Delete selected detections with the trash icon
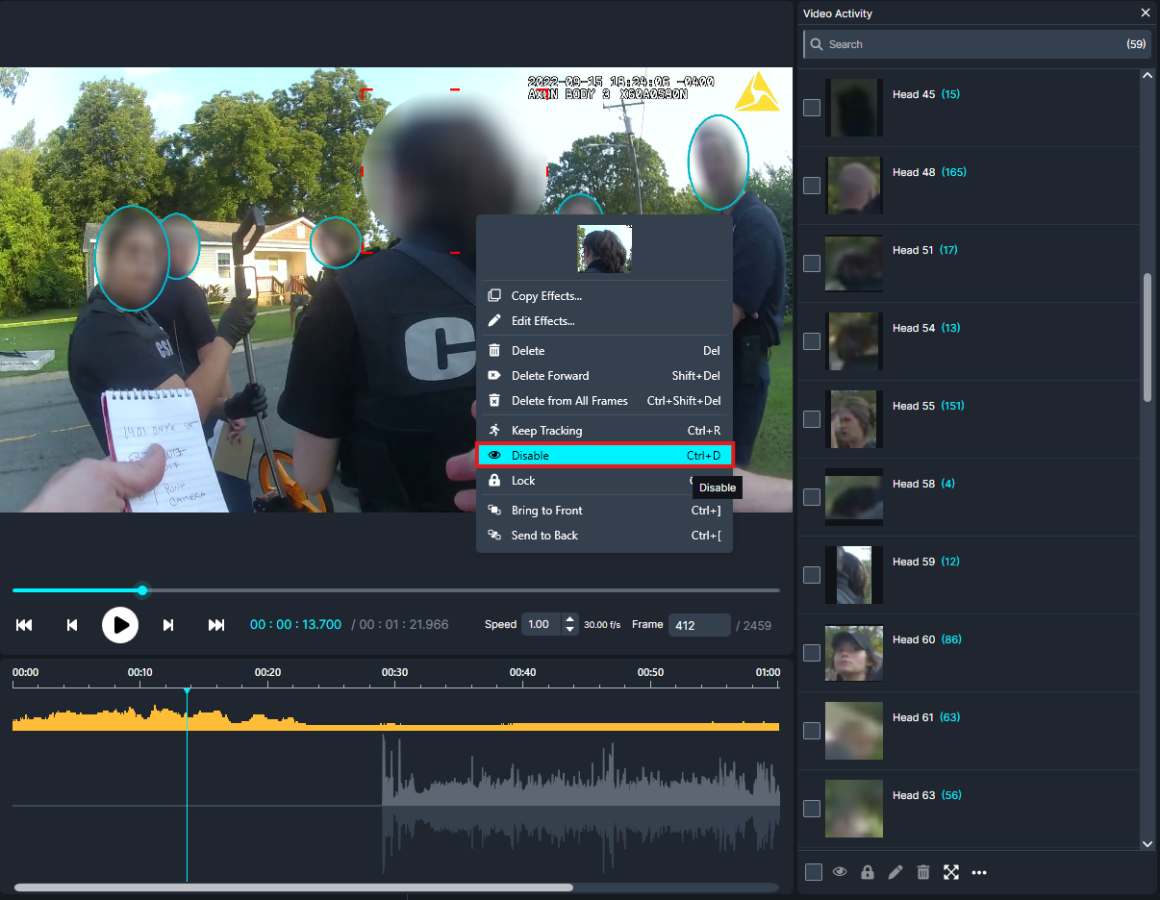 coord(923,872)
